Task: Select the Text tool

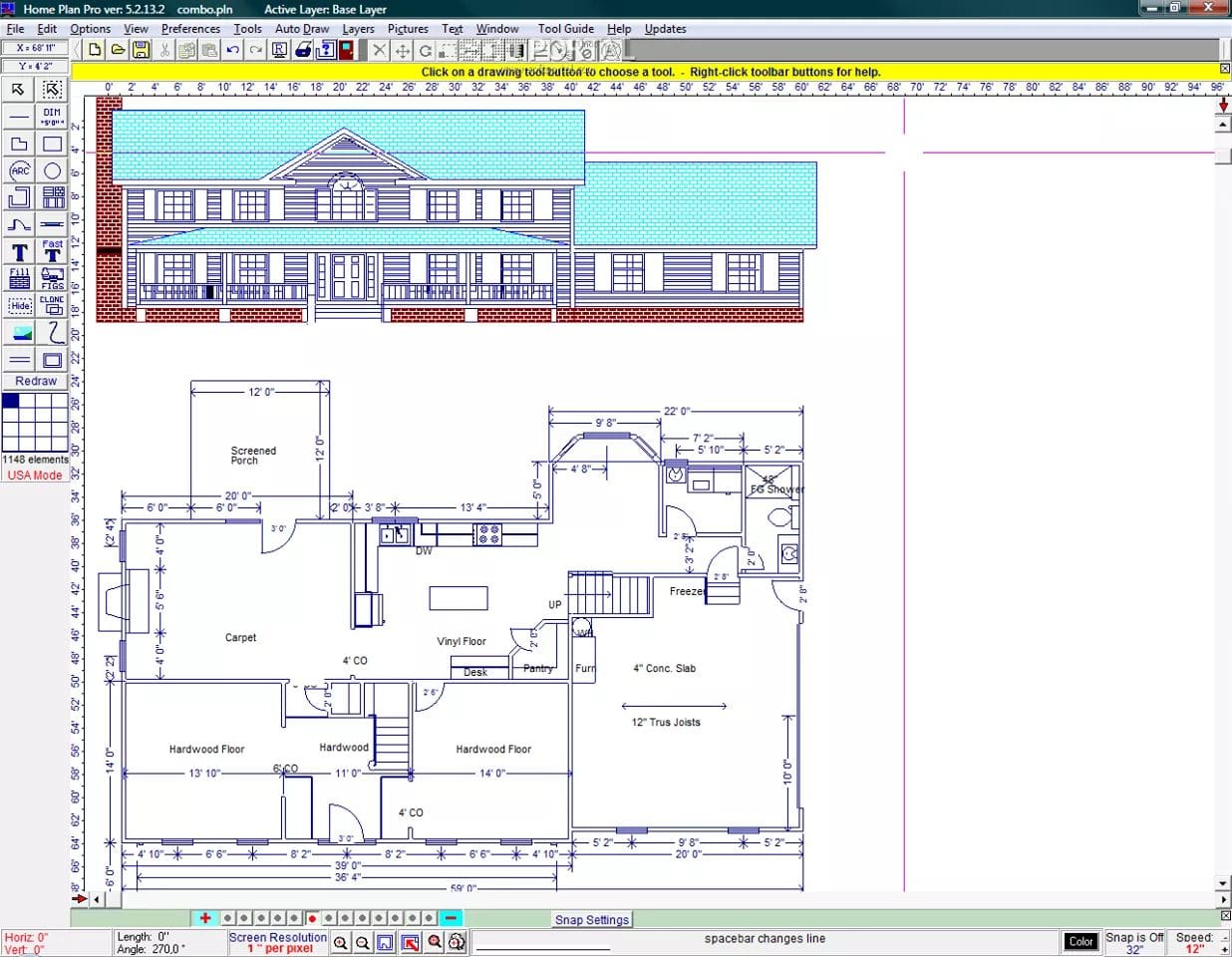Action: (19, 251)
